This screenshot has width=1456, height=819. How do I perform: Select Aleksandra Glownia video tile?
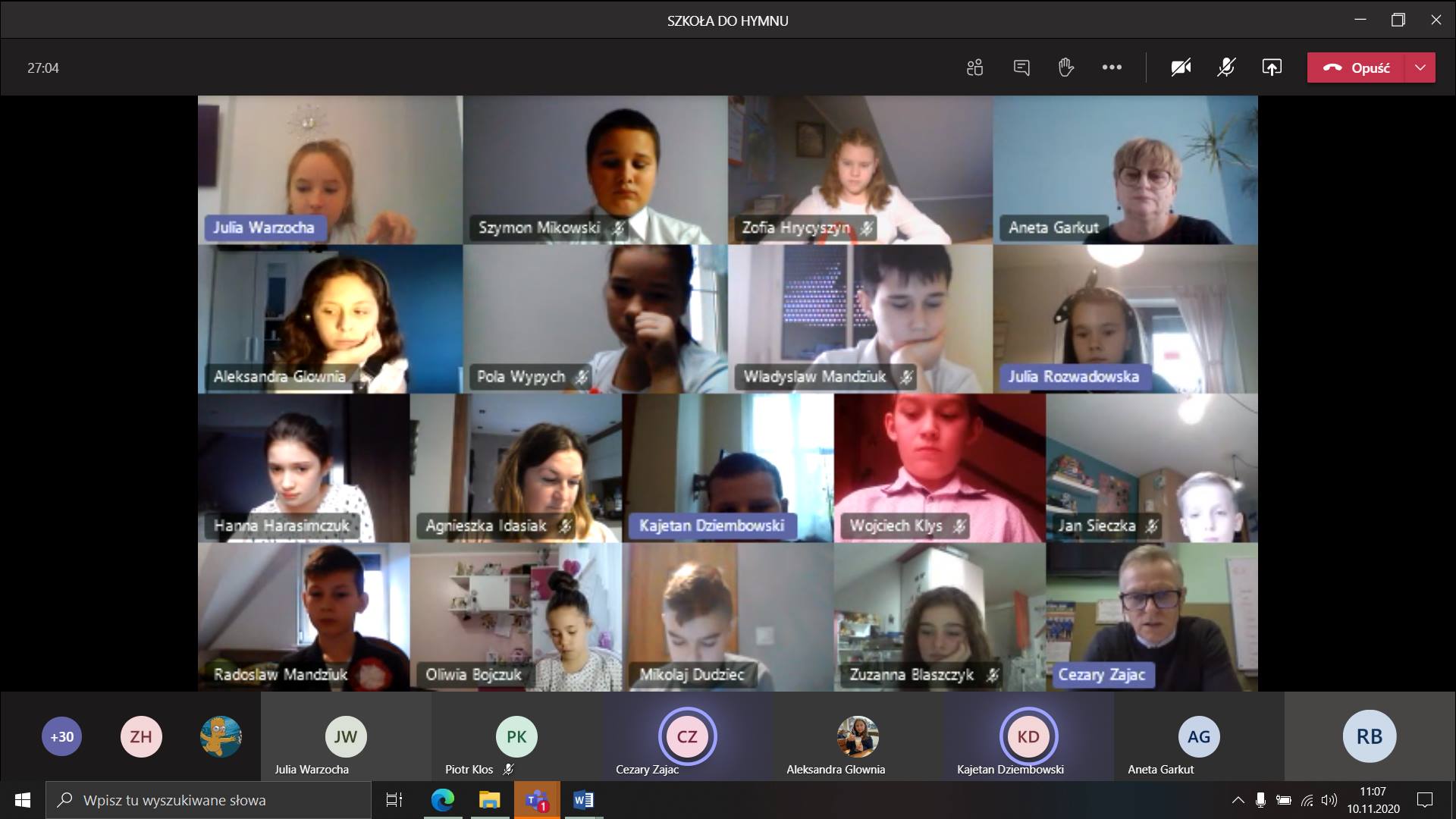(x=330, y=318)
